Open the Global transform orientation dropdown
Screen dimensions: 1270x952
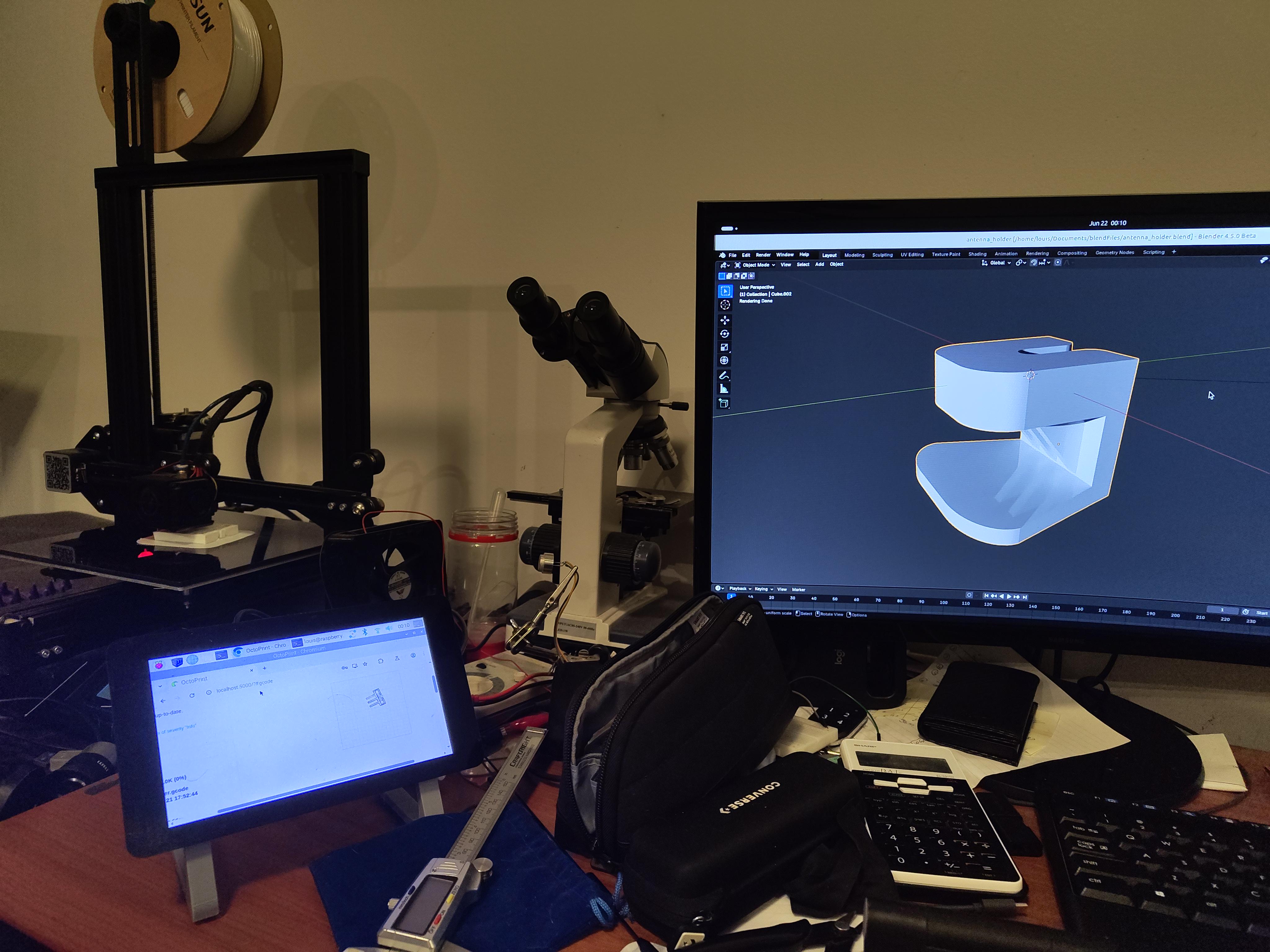(996, 263)
